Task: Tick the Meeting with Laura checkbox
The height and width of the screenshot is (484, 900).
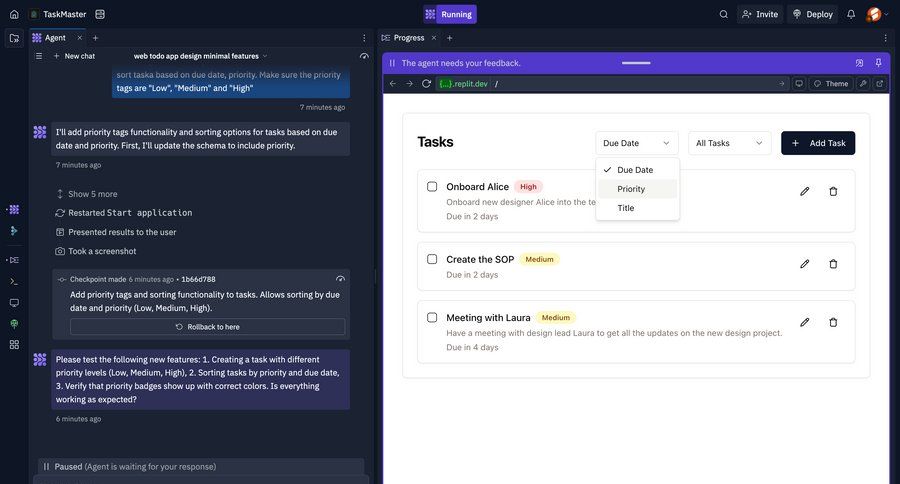Action: [x=432, y=317]
